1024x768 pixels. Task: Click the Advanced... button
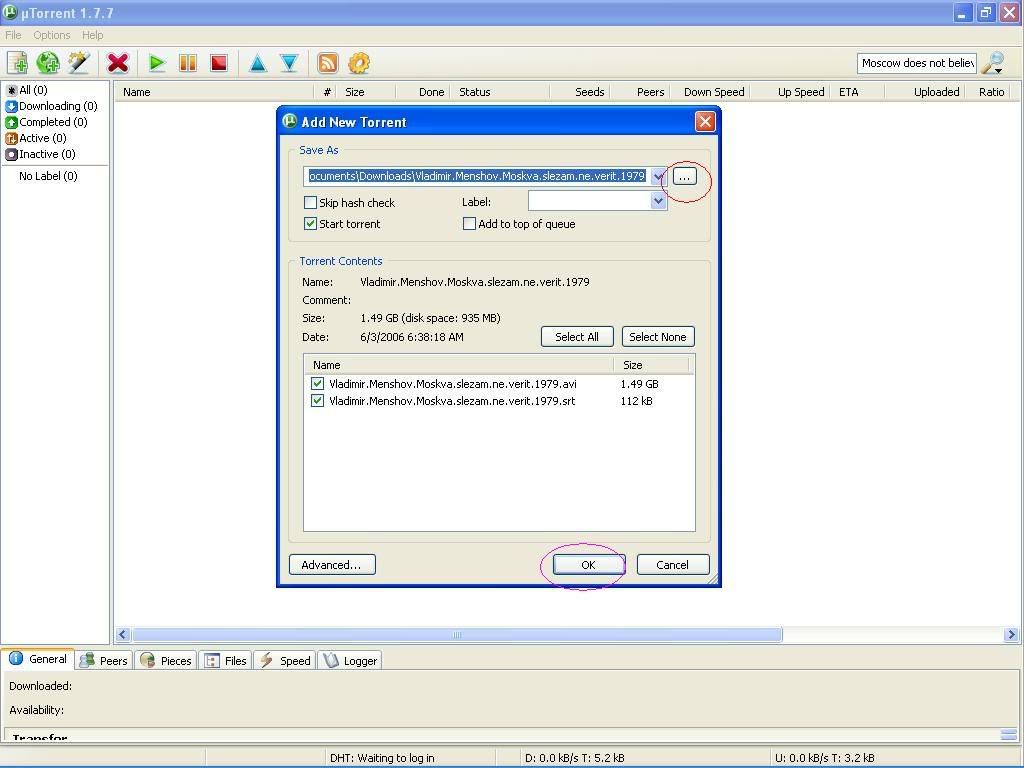coord(331,565)
